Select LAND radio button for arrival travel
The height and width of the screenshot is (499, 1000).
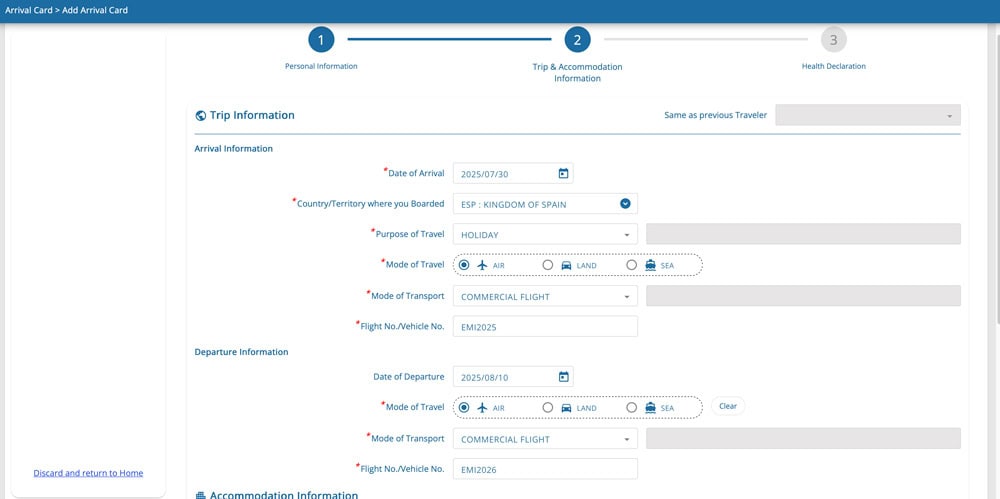pos(548,266)
